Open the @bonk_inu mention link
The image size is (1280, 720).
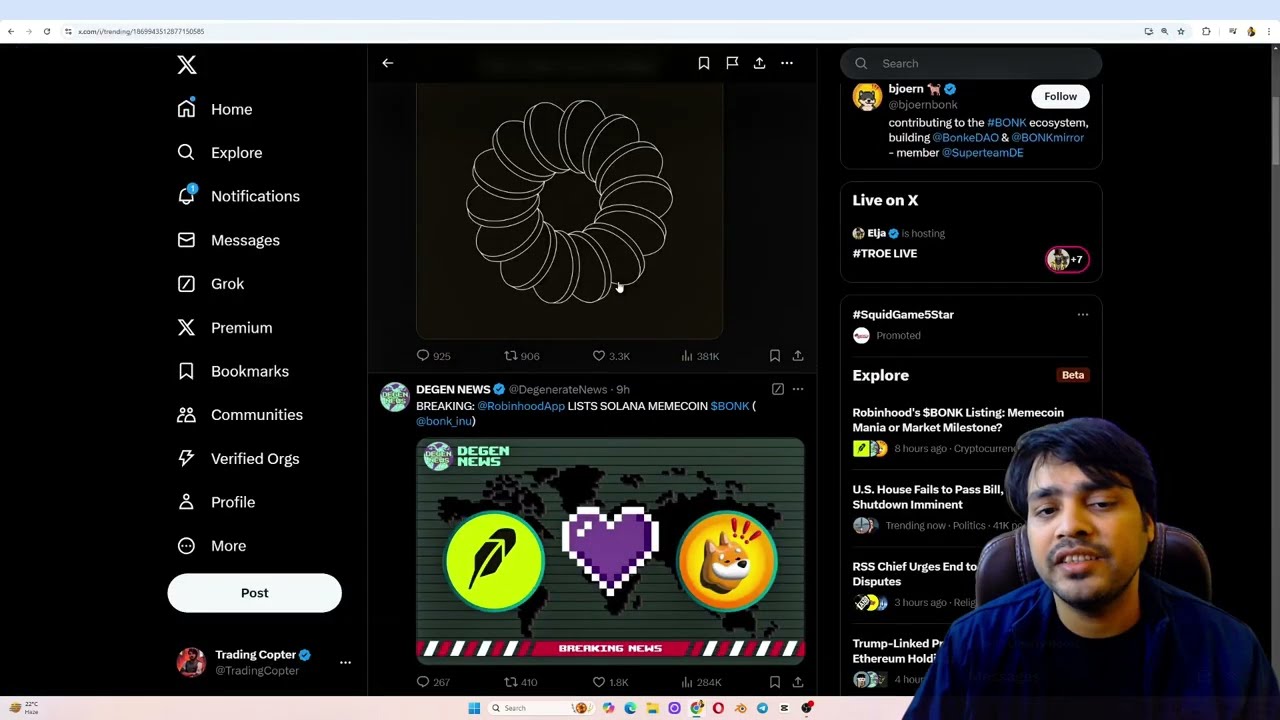(x=443, y=421)
